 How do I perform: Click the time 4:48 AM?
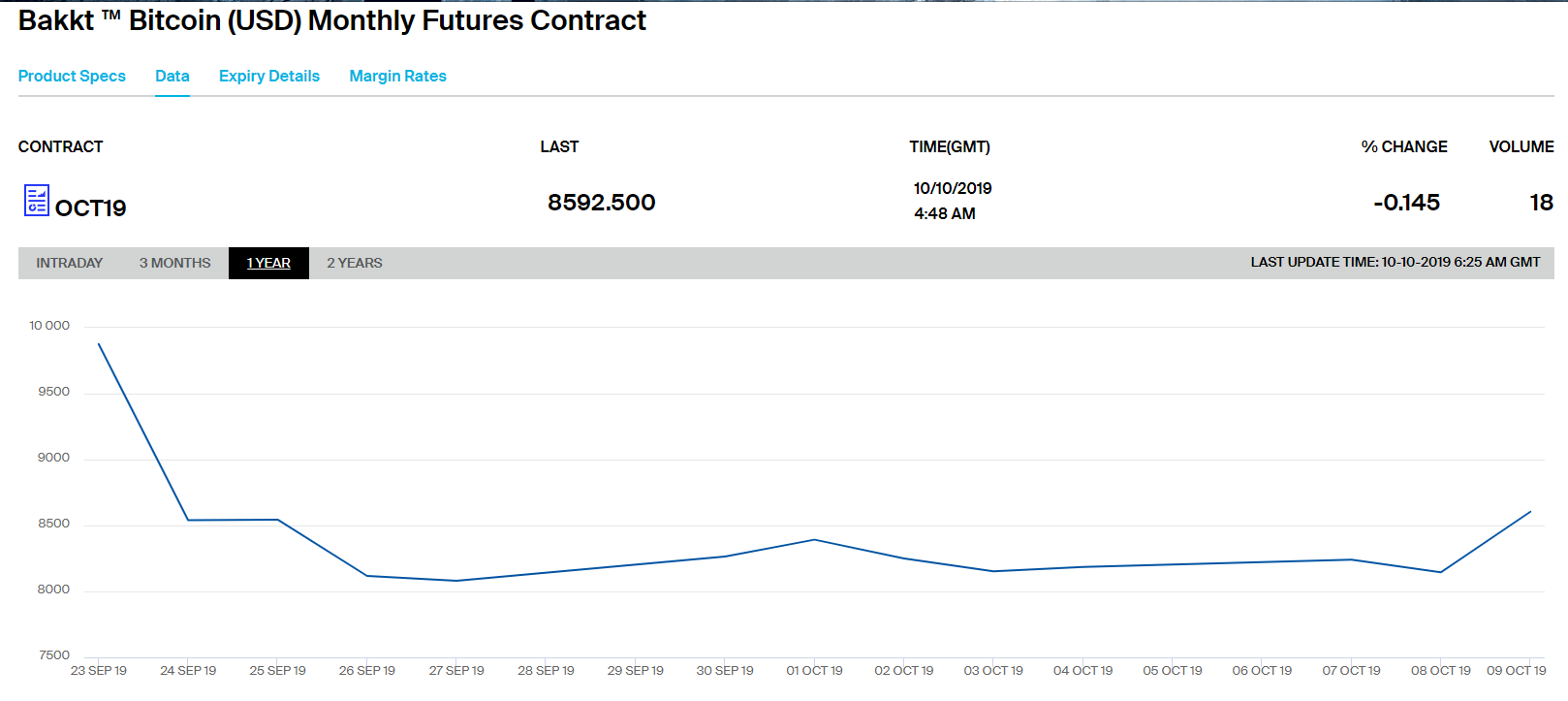[945, 213]
